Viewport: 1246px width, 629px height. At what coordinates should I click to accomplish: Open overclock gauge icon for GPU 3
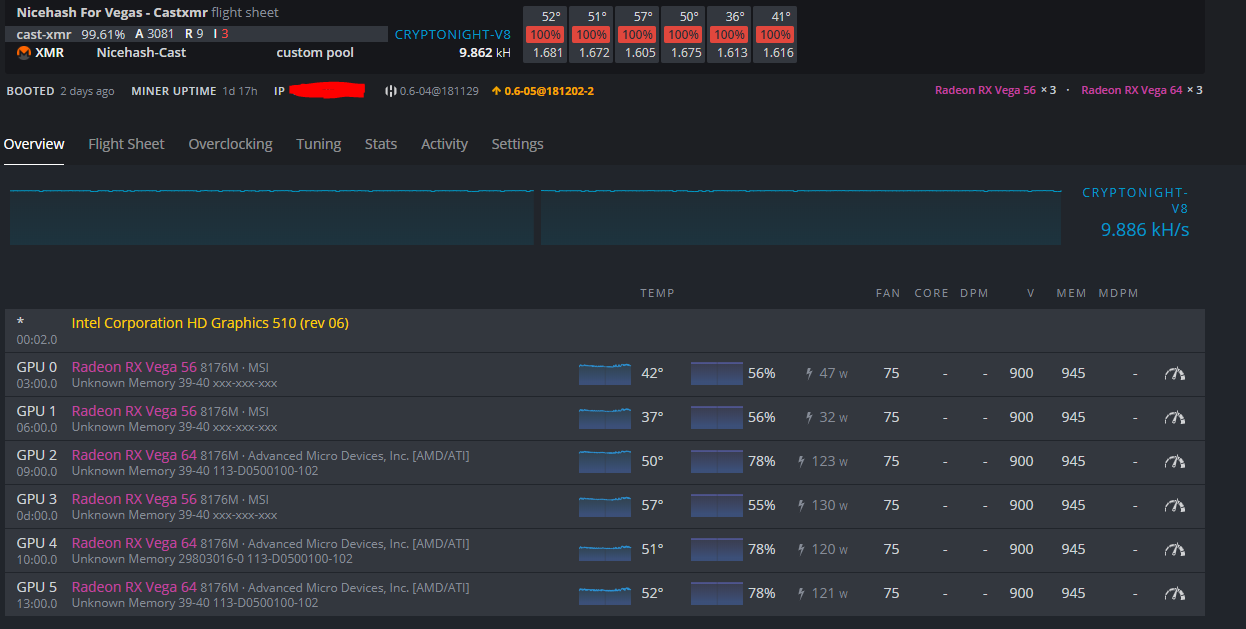pyautogui.click(x=1175, y=506)
